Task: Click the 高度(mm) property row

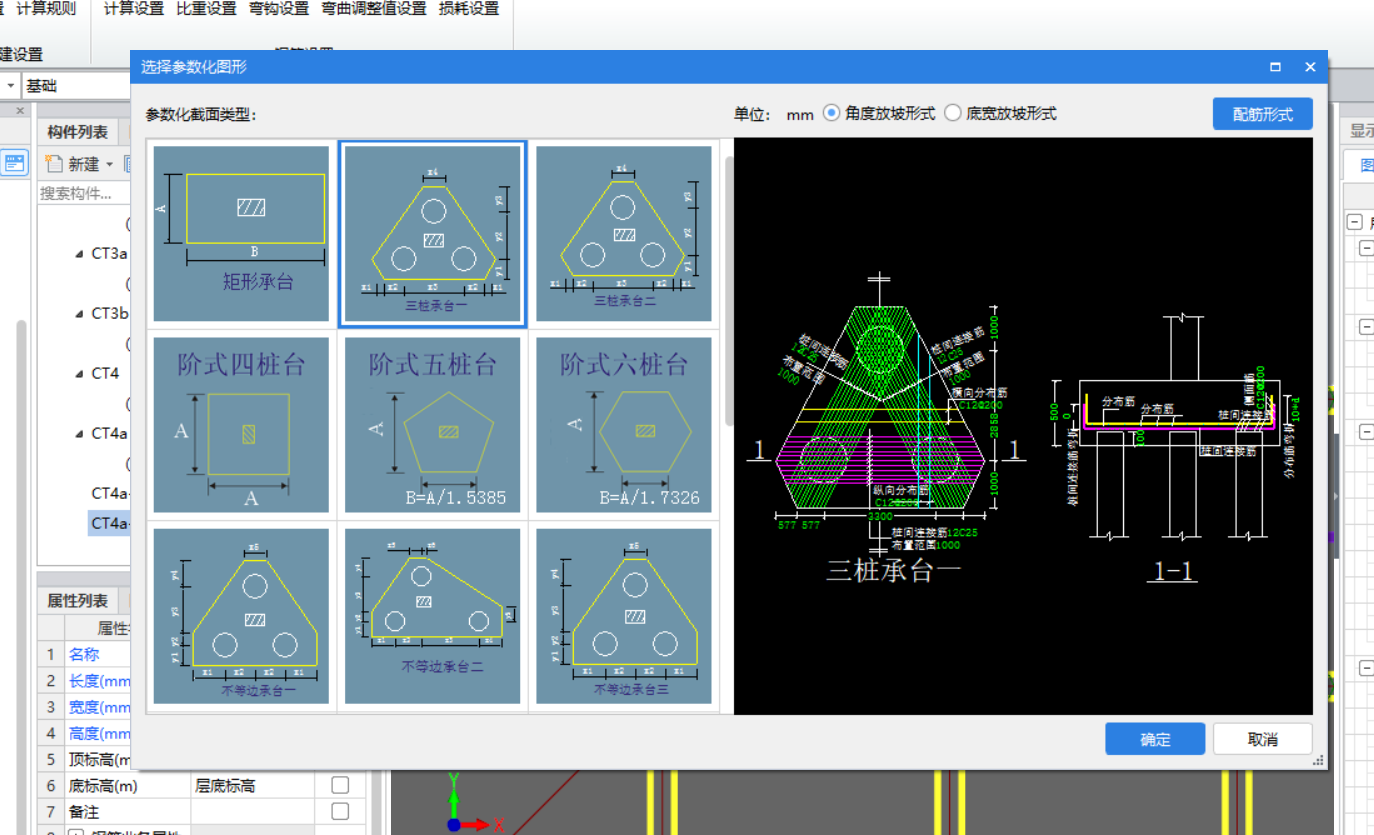Action: pyautogui.click(x=84, y=733)
